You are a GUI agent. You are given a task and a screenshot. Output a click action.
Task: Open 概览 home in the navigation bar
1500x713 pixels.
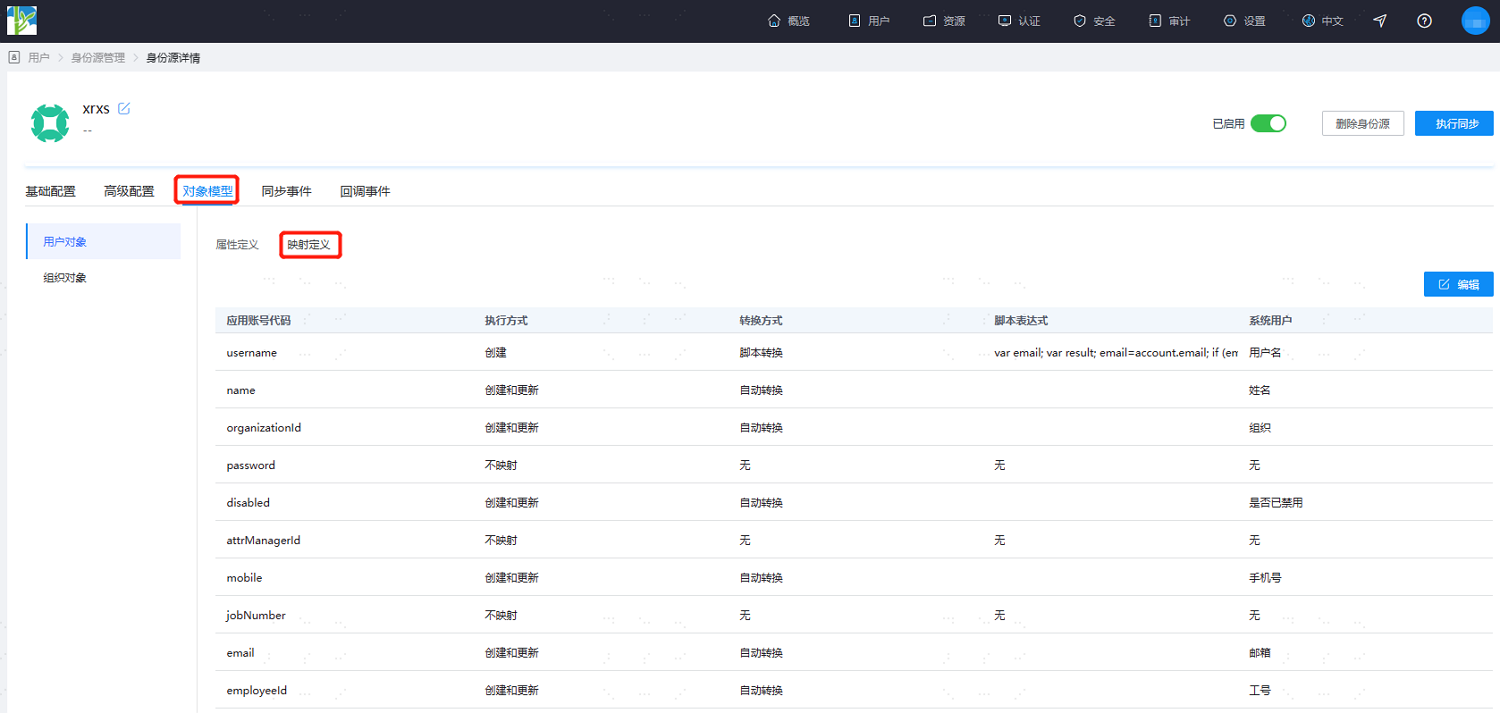(788, 21)
